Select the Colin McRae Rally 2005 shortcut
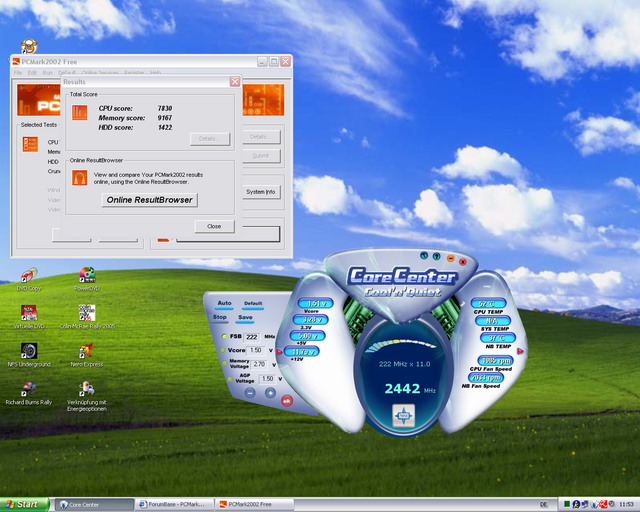640x512 pixels. 87,317
